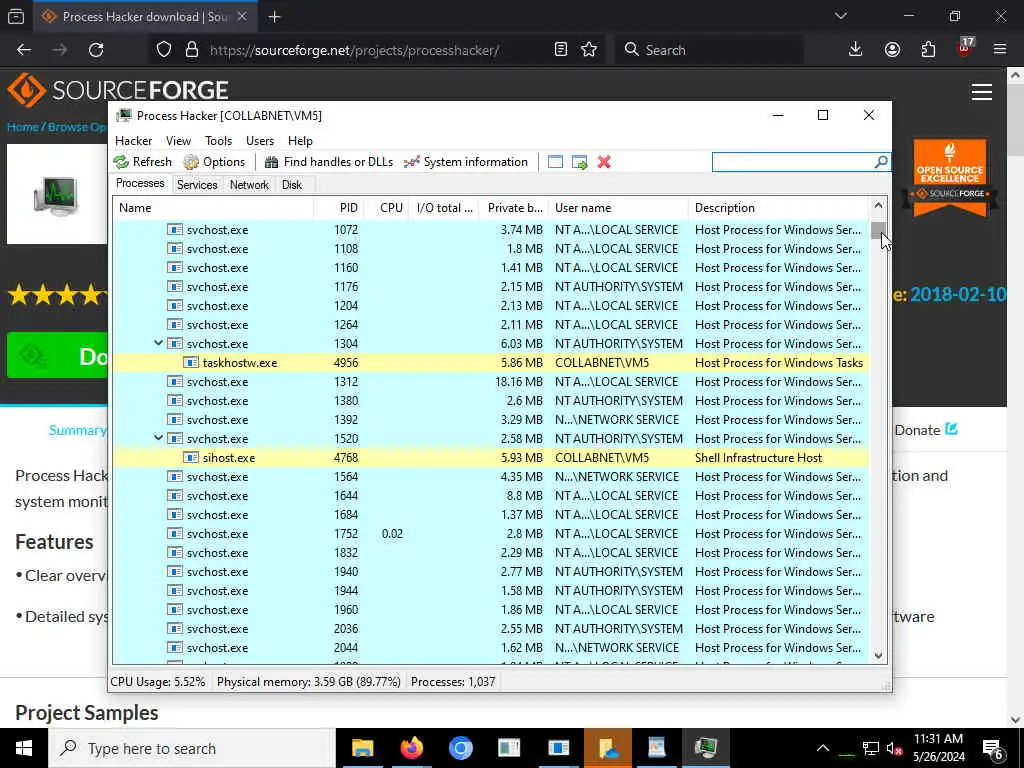Open a new Firefox tab
Screen dimensions: 1024x768
tap(274, 17)
